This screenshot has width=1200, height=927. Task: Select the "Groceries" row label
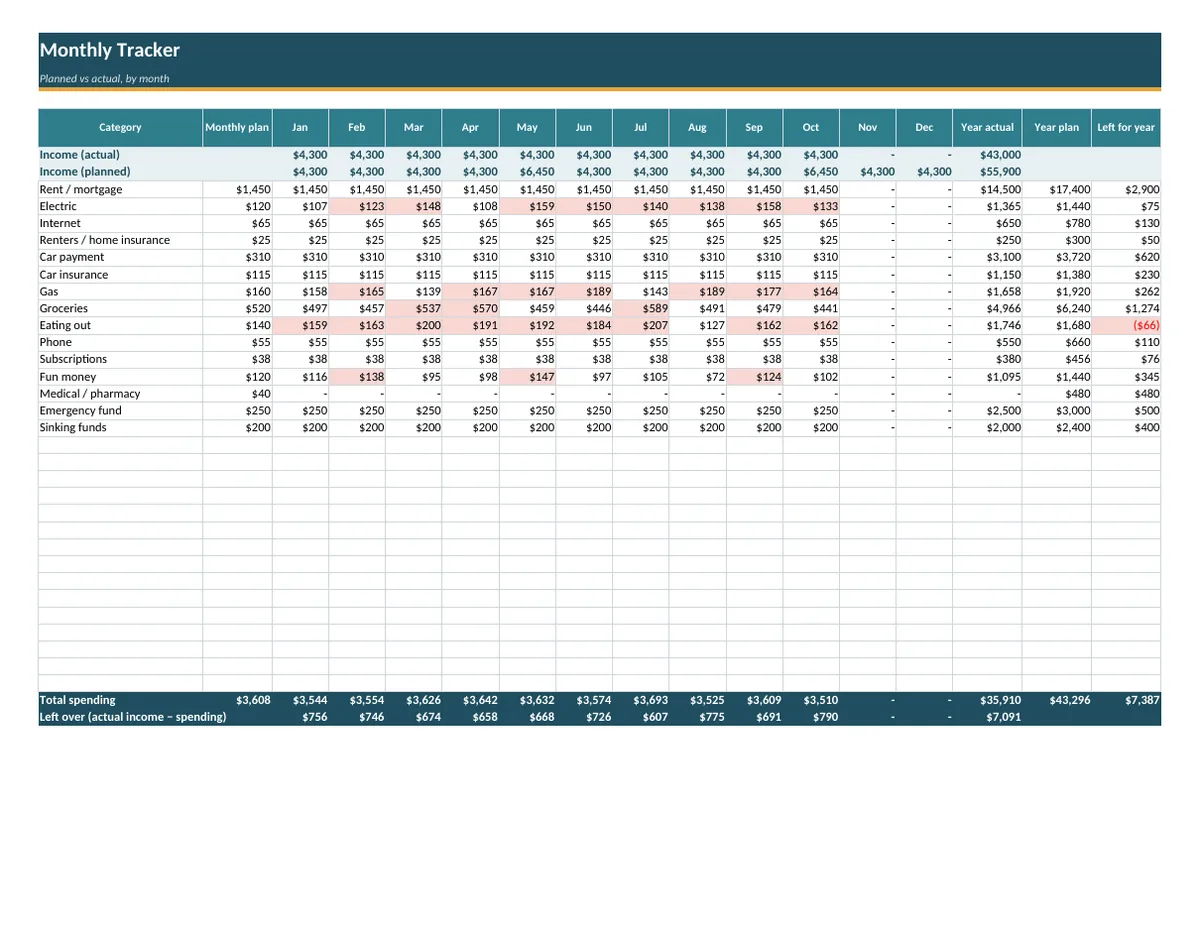[64, 309]
